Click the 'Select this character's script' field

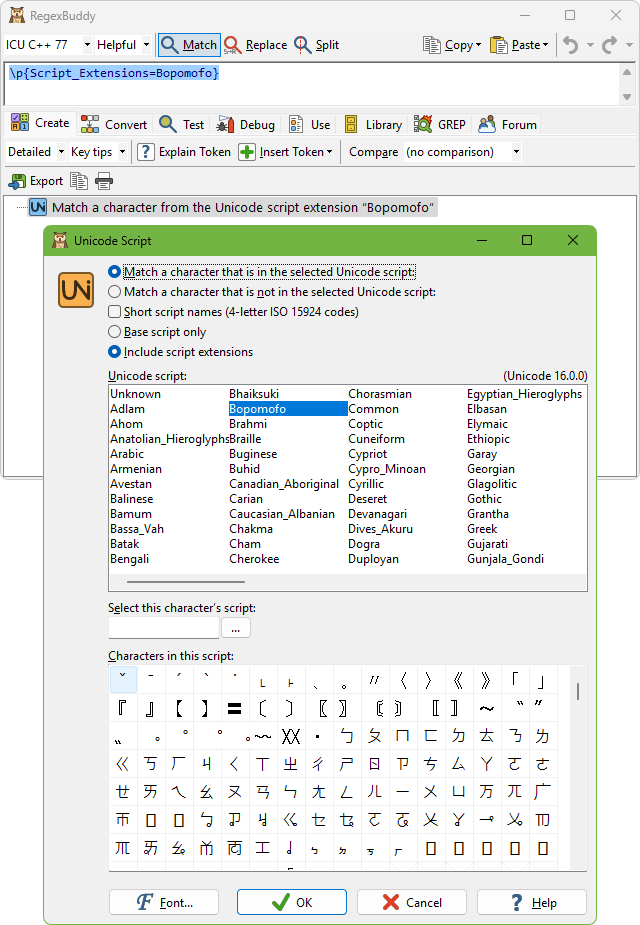tap(164, 628)
